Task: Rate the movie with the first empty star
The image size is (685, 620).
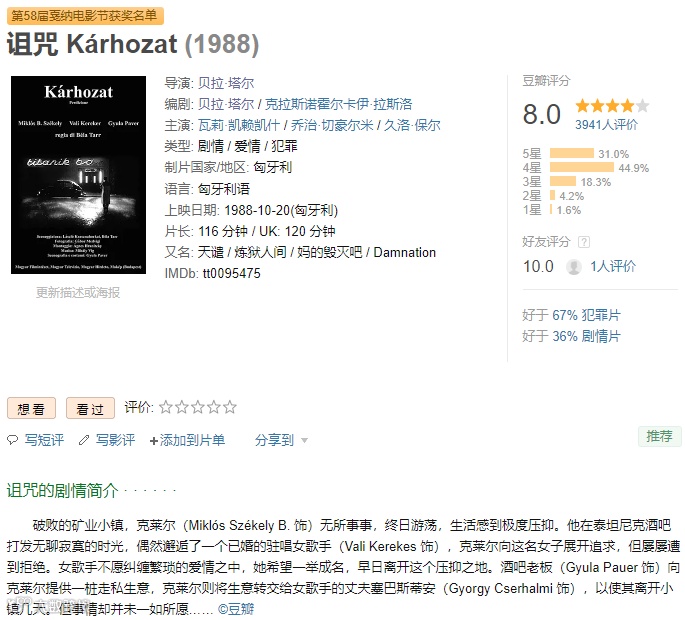Action: pyautogui.click(x=166, y=407)
